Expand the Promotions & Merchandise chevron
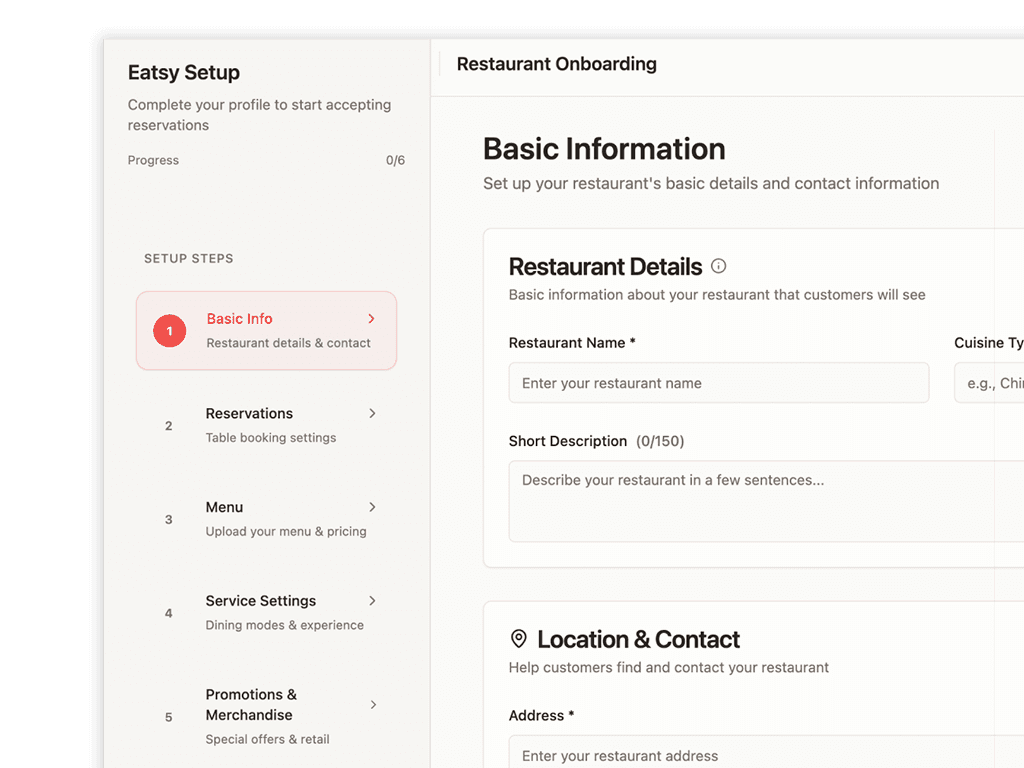 pyautogui.click(x=373, y=705)
